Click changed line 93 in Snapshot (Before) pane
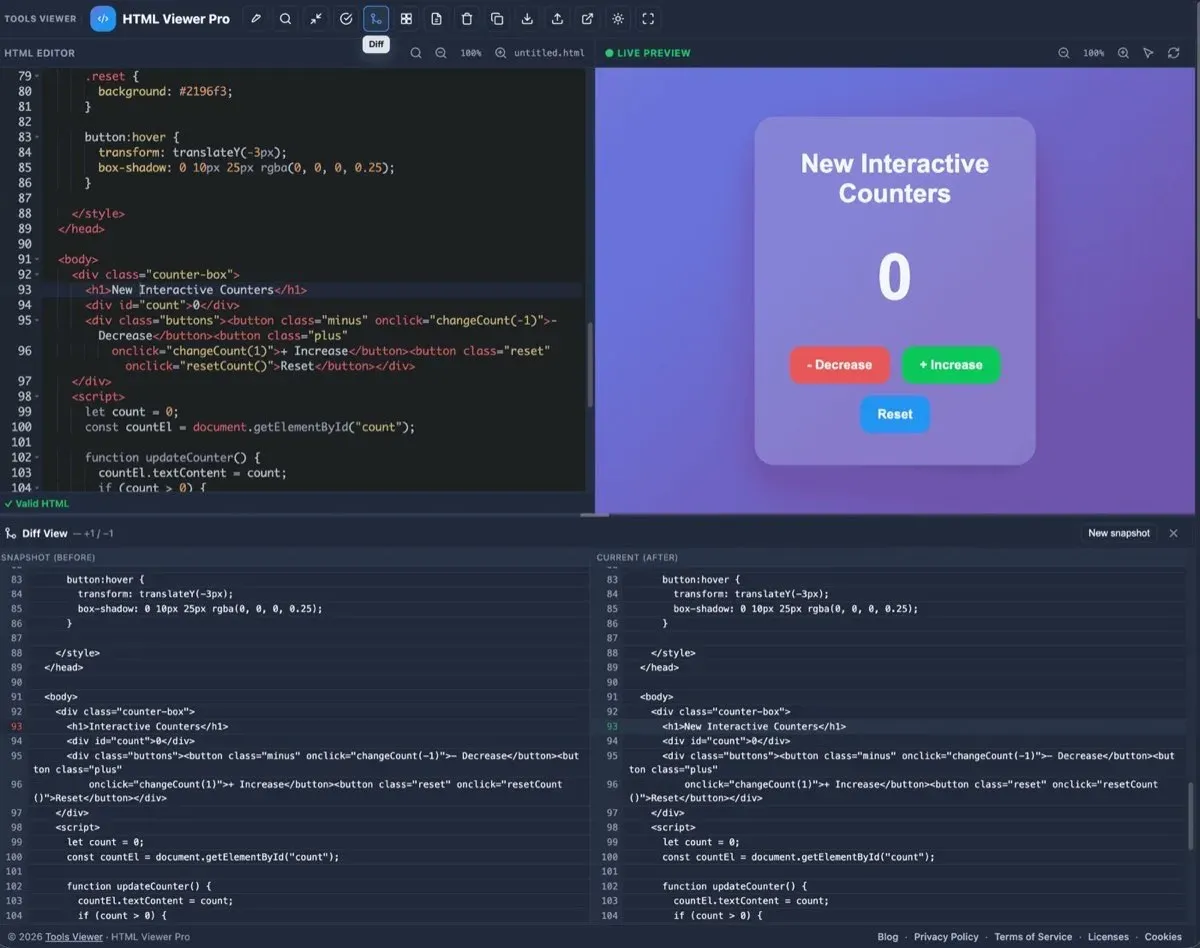 [x=296, y=726]
